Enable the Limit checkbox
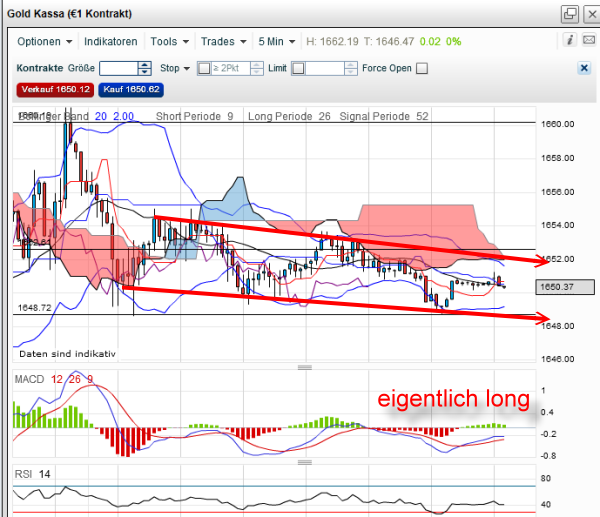The height and width of the screenshot is (517, 600). click(x=298, y=68)
